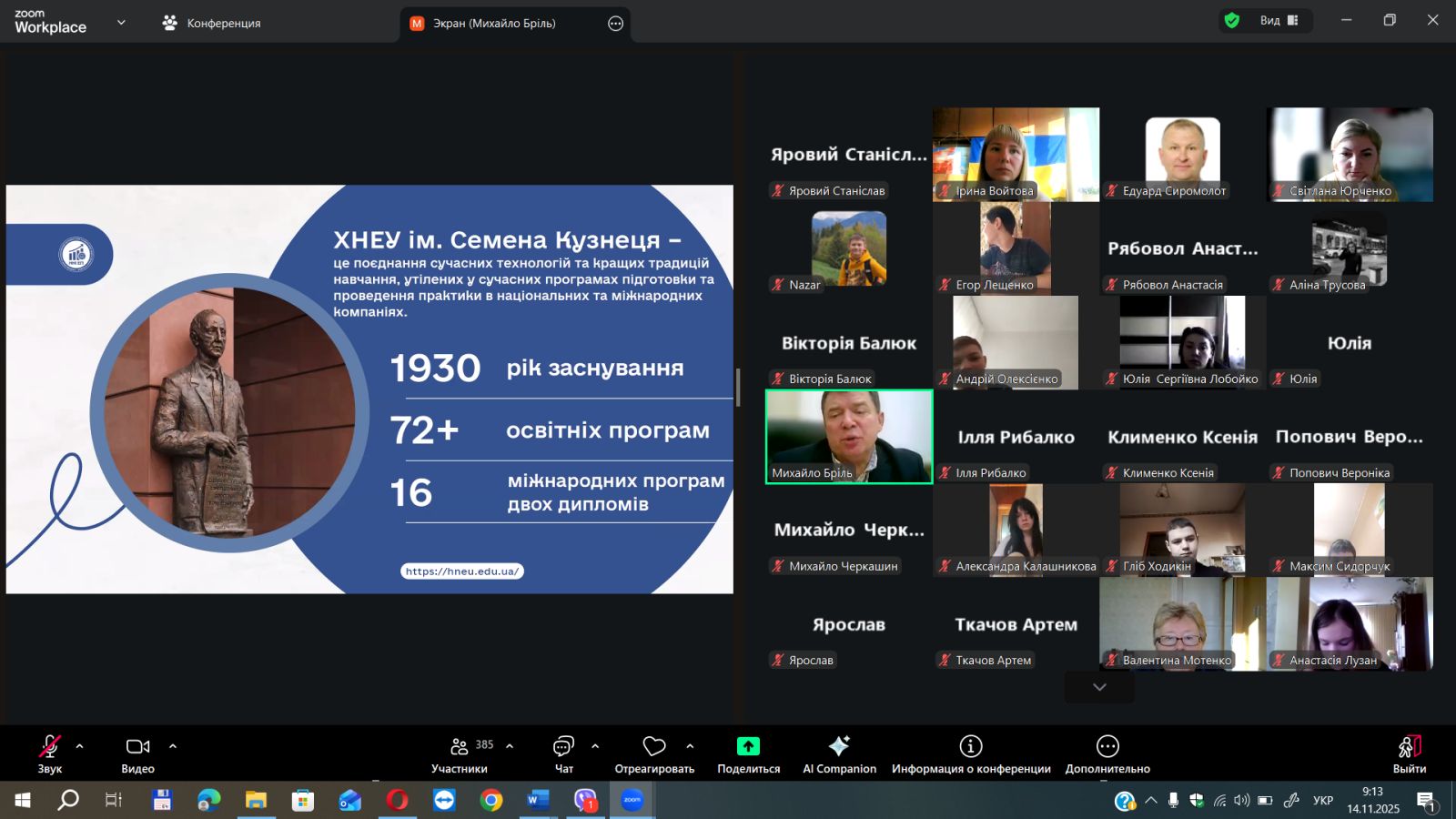
Task: Unmute the microphone audio
Action: pos(49,747)
